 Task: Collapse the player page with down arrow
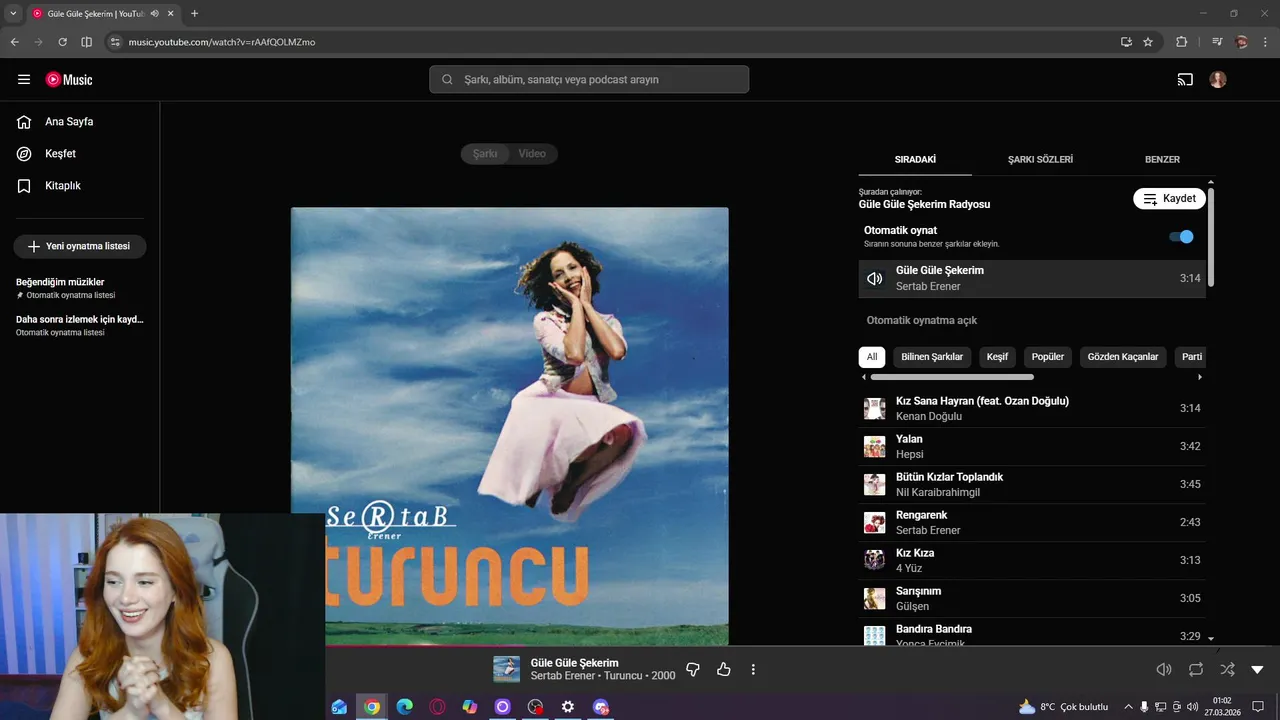pos(1258,669)
